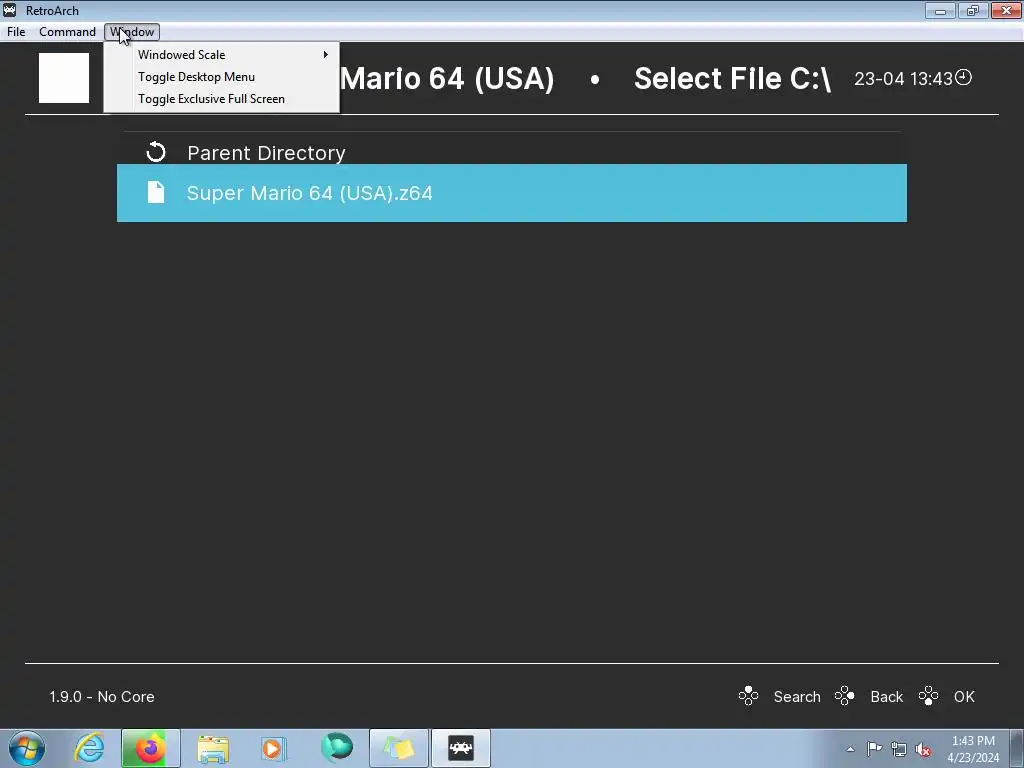Minimize the RetroArch window
The height and width of the screenshot is (768, 1024).
click(940, 10)
